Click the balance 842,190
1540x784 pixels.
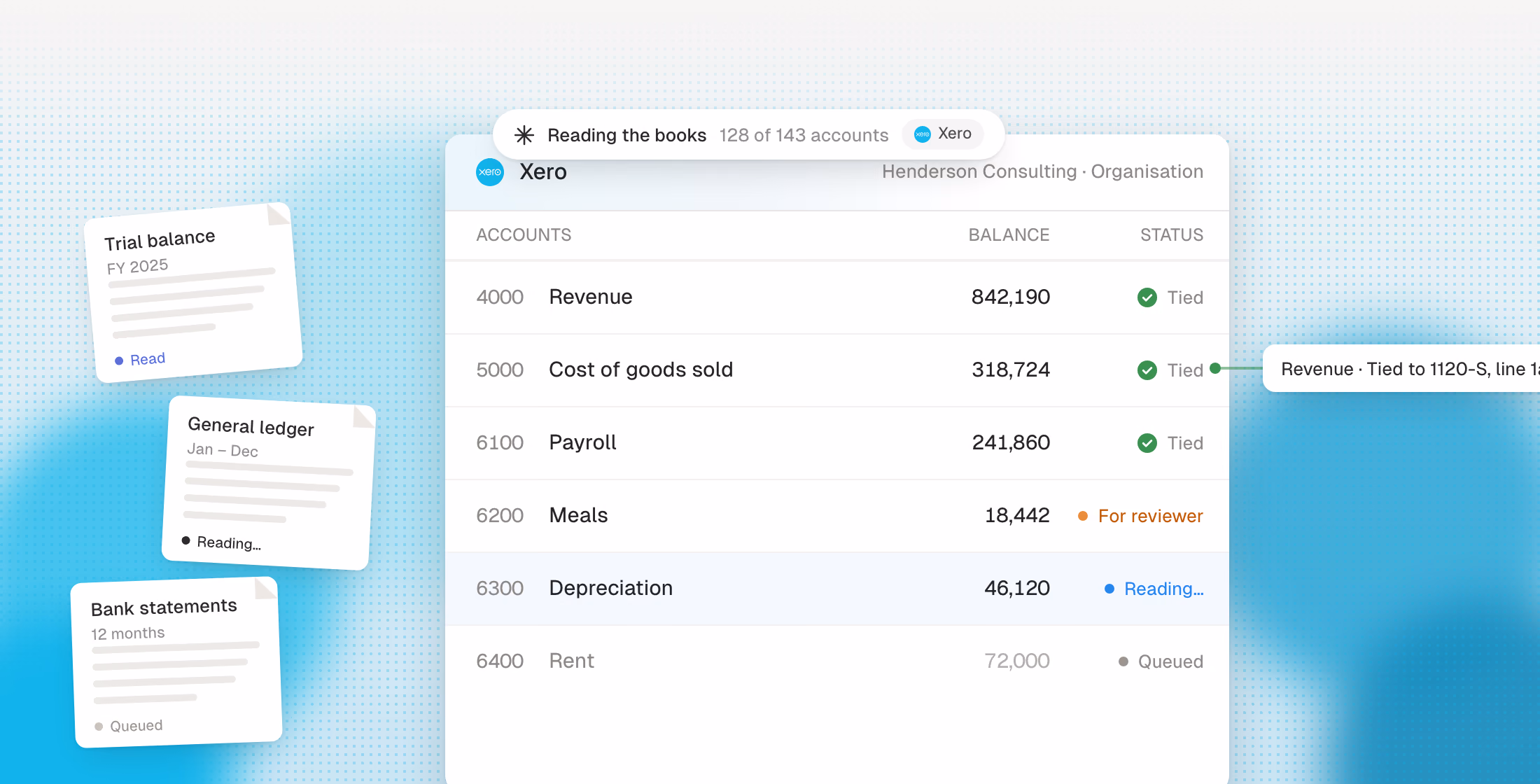[1011, 297]
